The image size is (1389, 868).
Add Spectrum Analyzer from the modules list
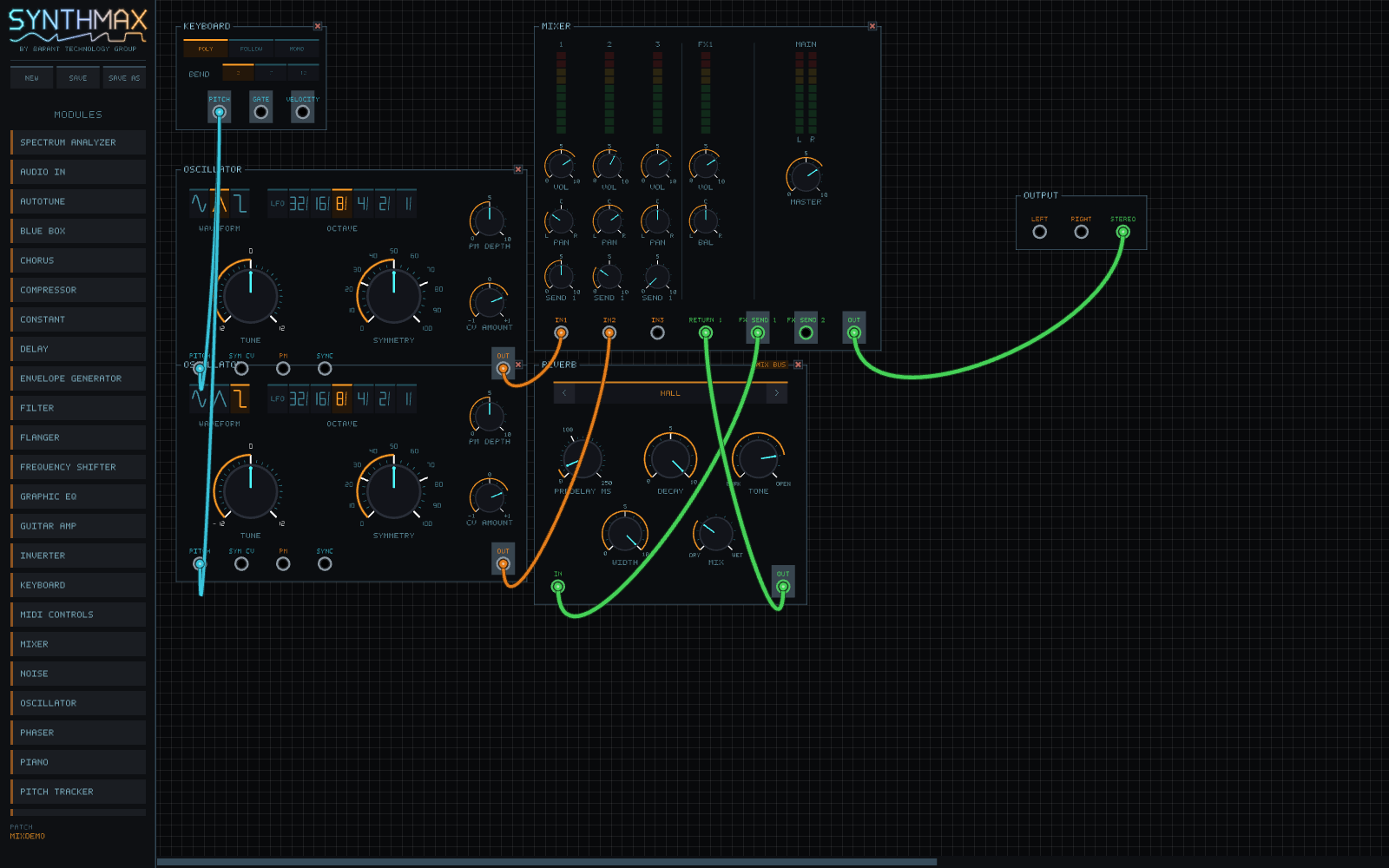click(x=78, y=142)
